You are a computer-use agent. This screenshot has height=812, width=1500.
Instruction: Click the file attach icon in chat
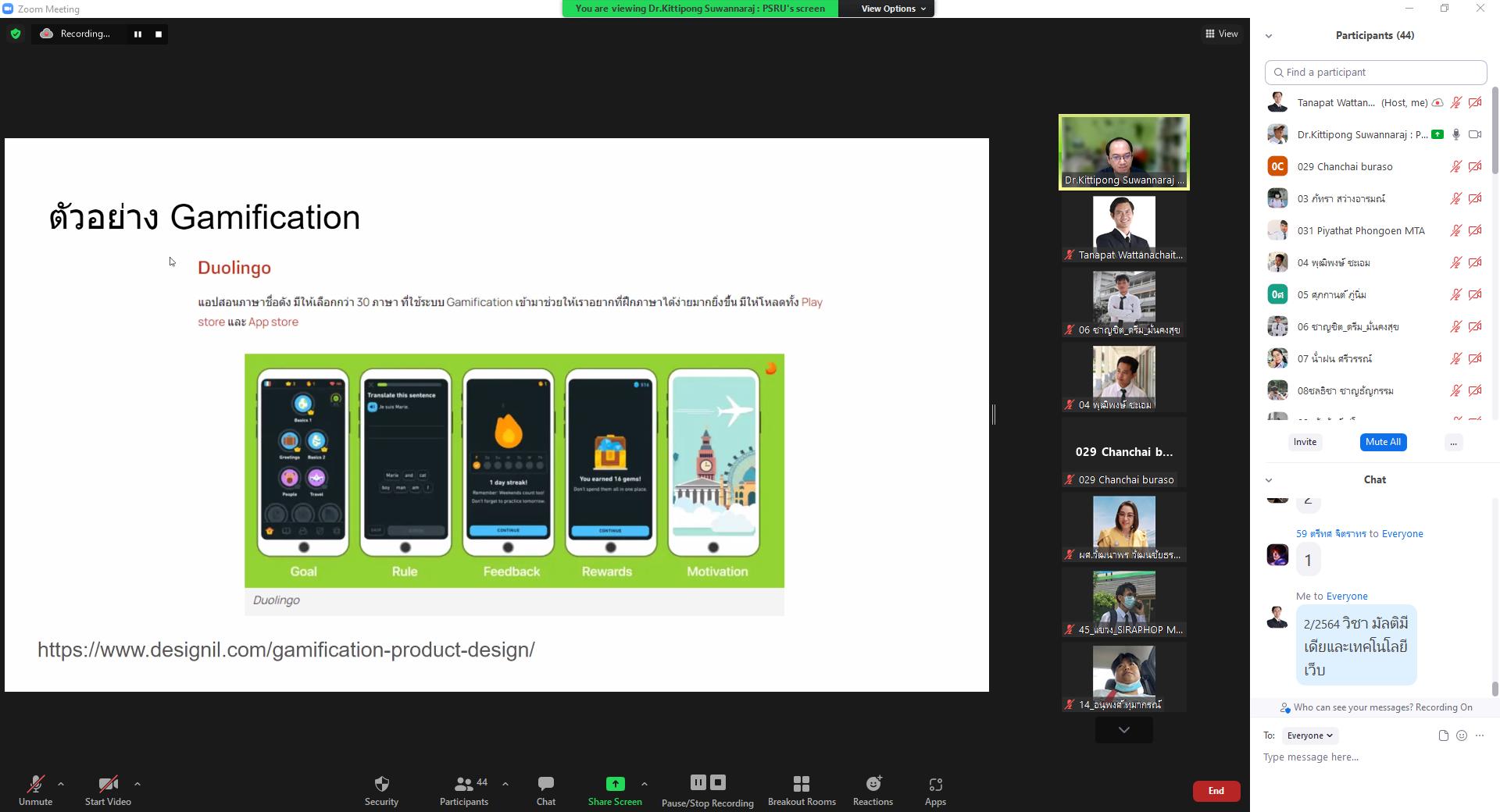pos(1443,735)
